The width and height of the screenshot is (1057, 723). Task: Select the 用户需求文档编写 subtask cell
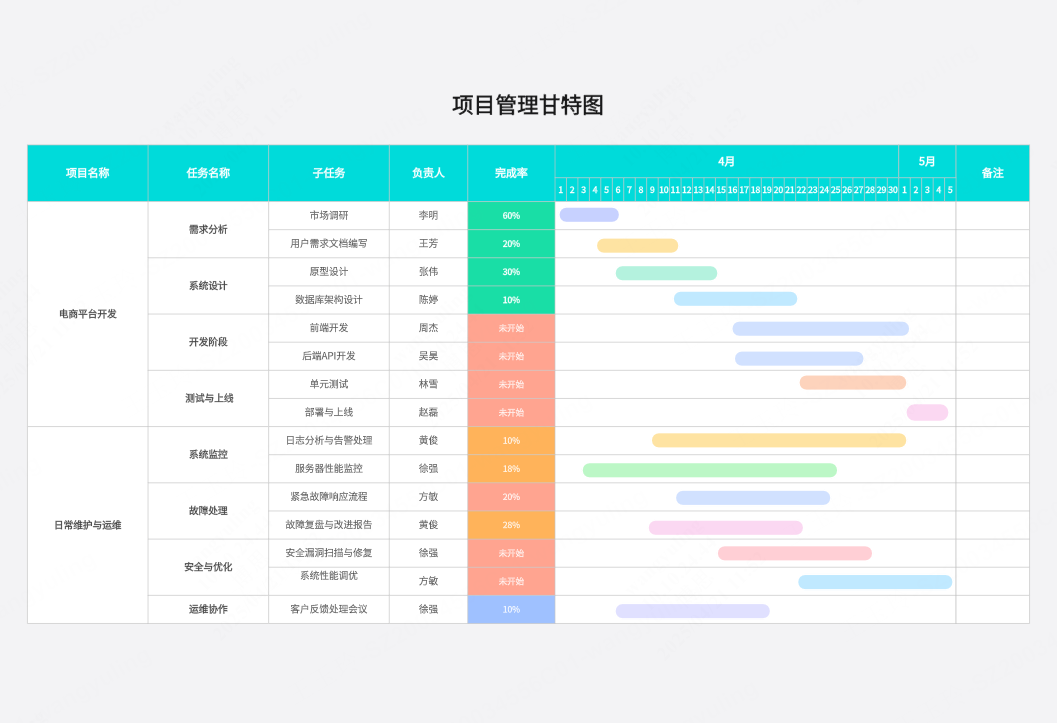[x=329, y=244]
